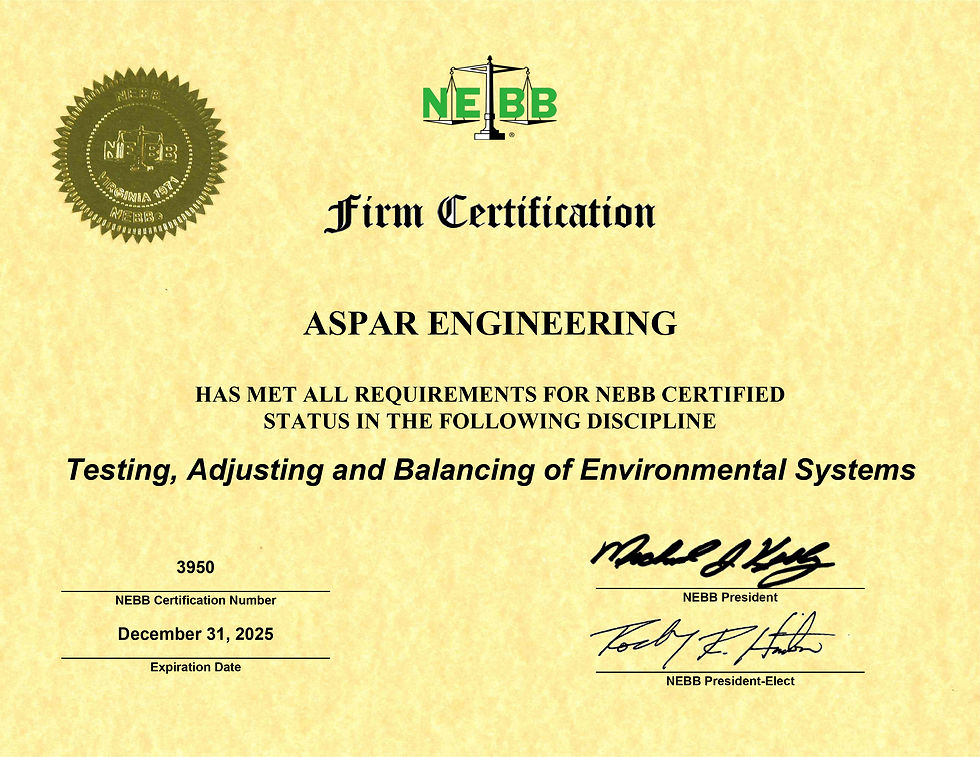
Task: Select the ASPAR ENGINEERING firm name
Action: point(490,322)
